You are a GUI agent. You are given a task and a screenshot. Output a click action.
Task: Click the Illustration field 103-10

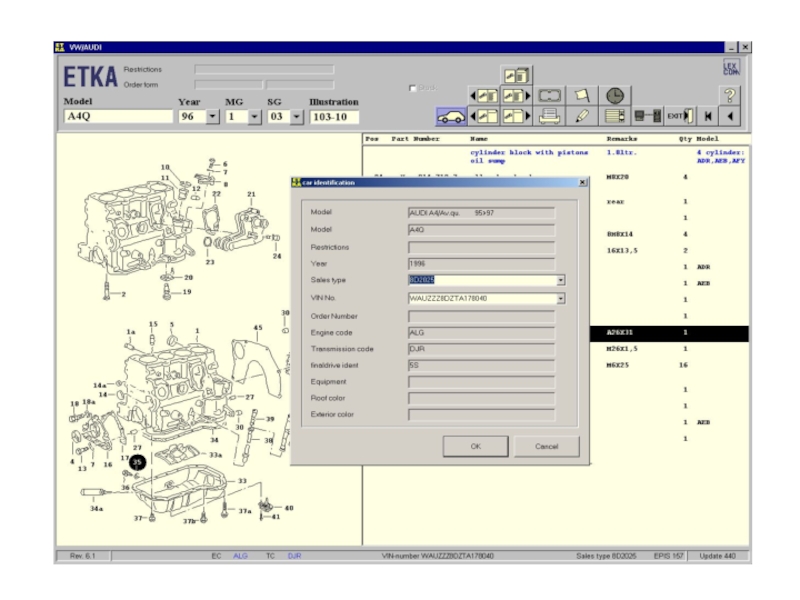[334, 117]
